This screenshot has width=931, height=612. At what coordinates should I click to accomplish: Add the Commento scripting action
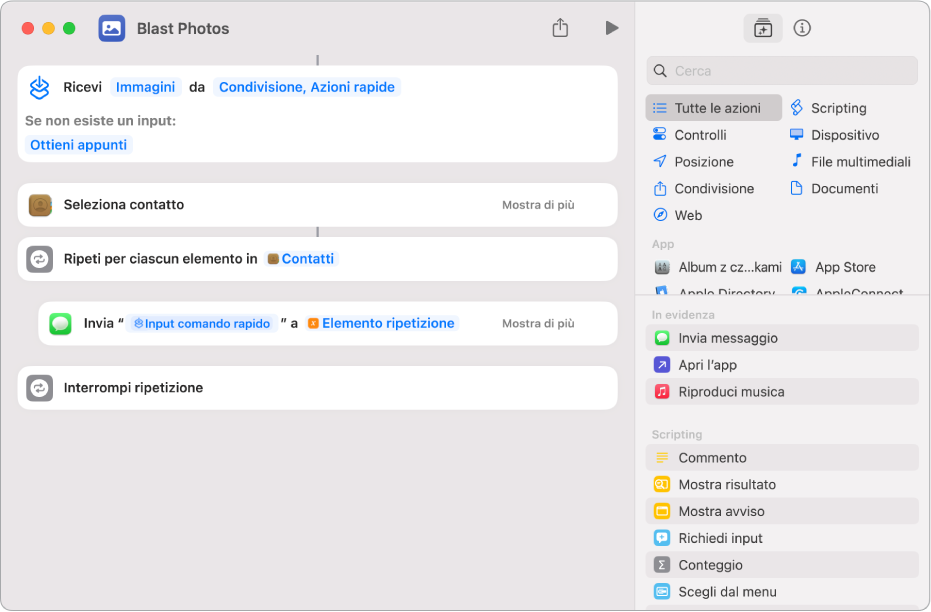[x=712, y=458]
